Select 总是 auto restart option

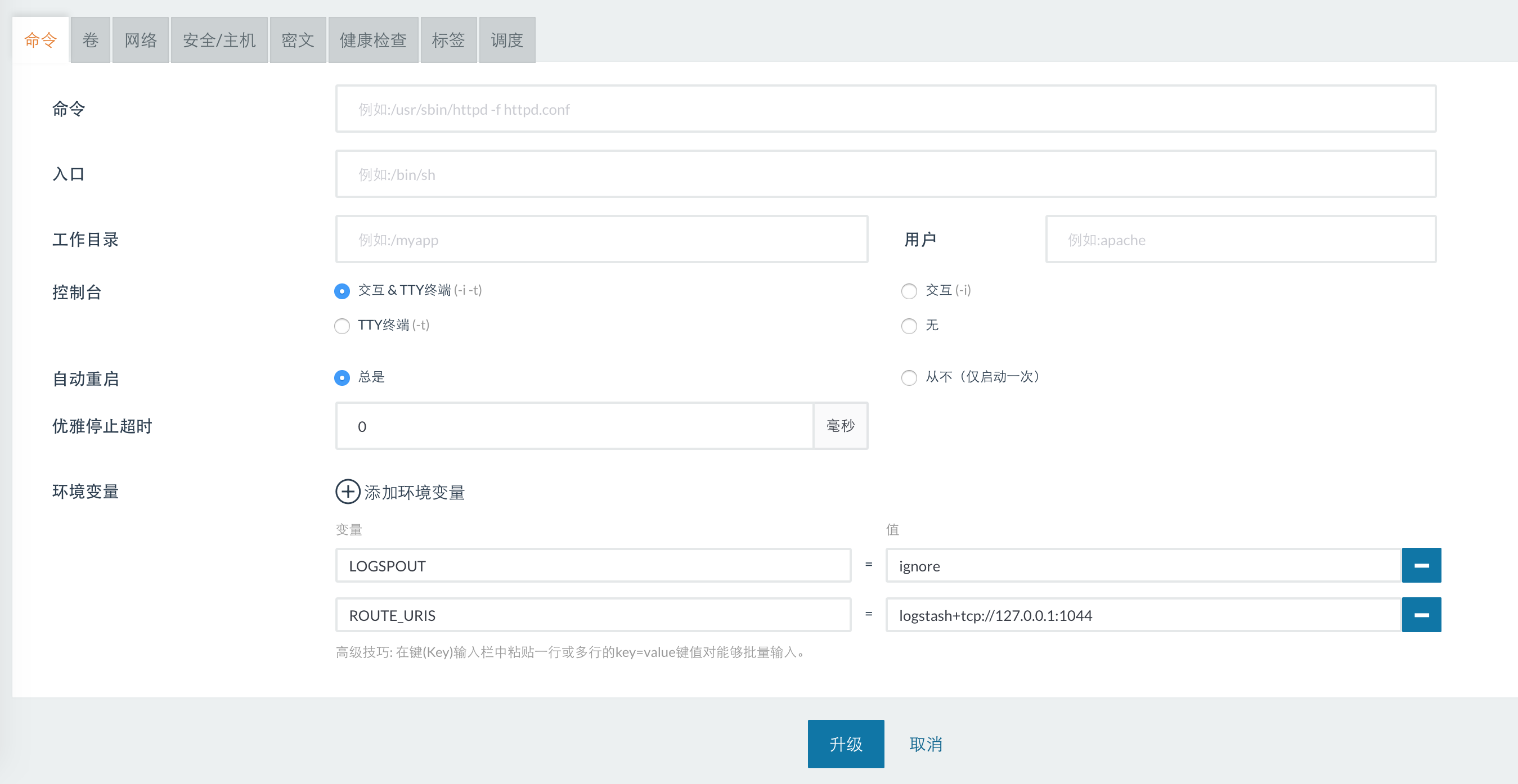[x=342, y=377]
